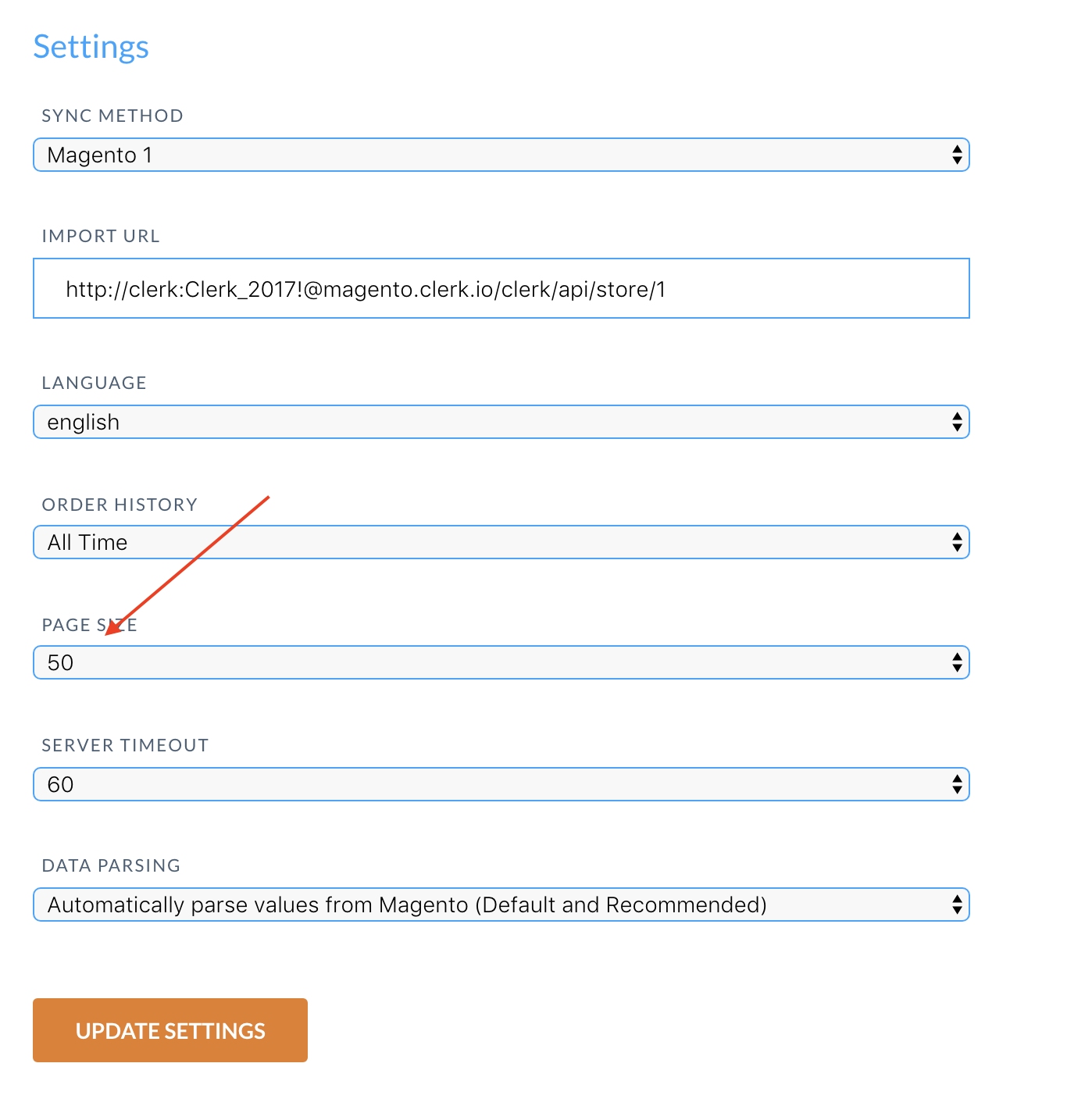Open the Page Size dropdown showing 50

tap(500, 662)
